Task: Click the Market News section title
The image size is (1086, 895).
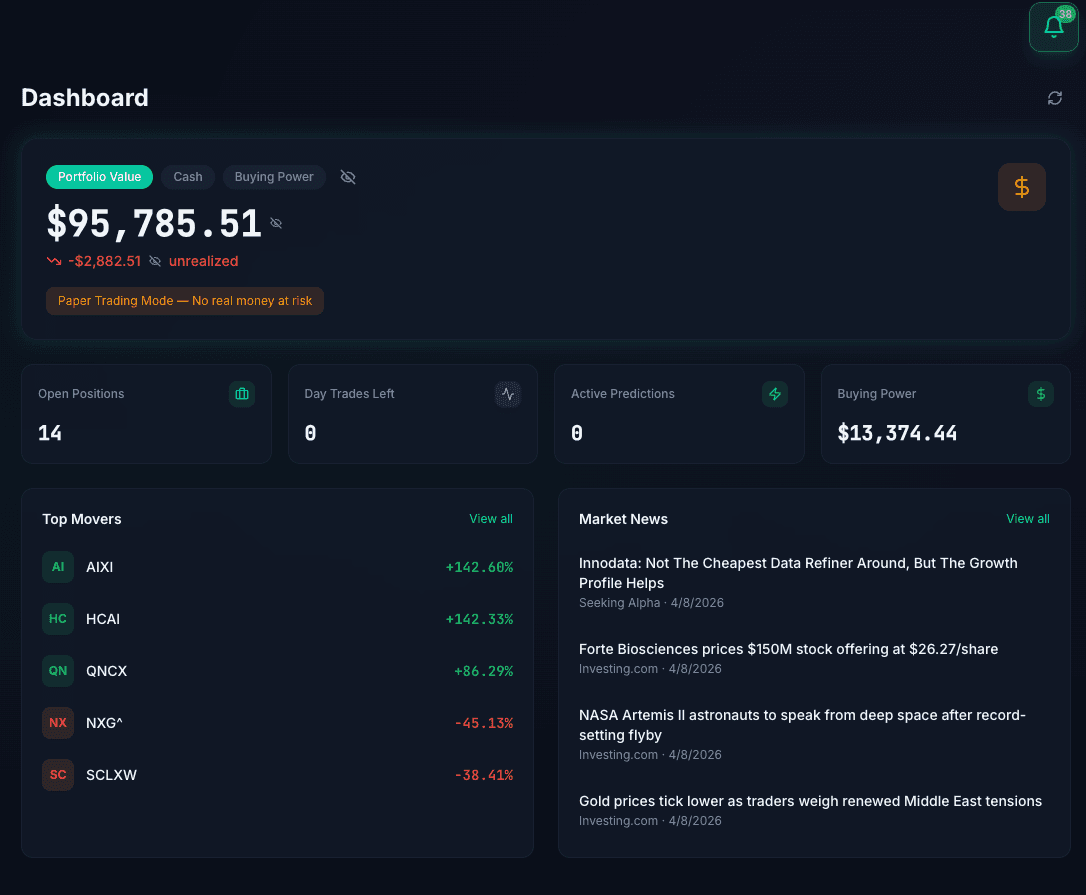Action: 623,520
